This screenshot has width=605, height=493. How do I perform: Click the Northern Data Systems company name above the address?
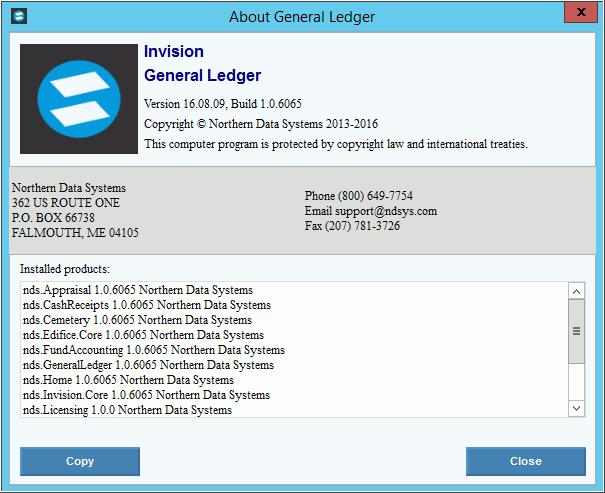click(x=69, y=188)
